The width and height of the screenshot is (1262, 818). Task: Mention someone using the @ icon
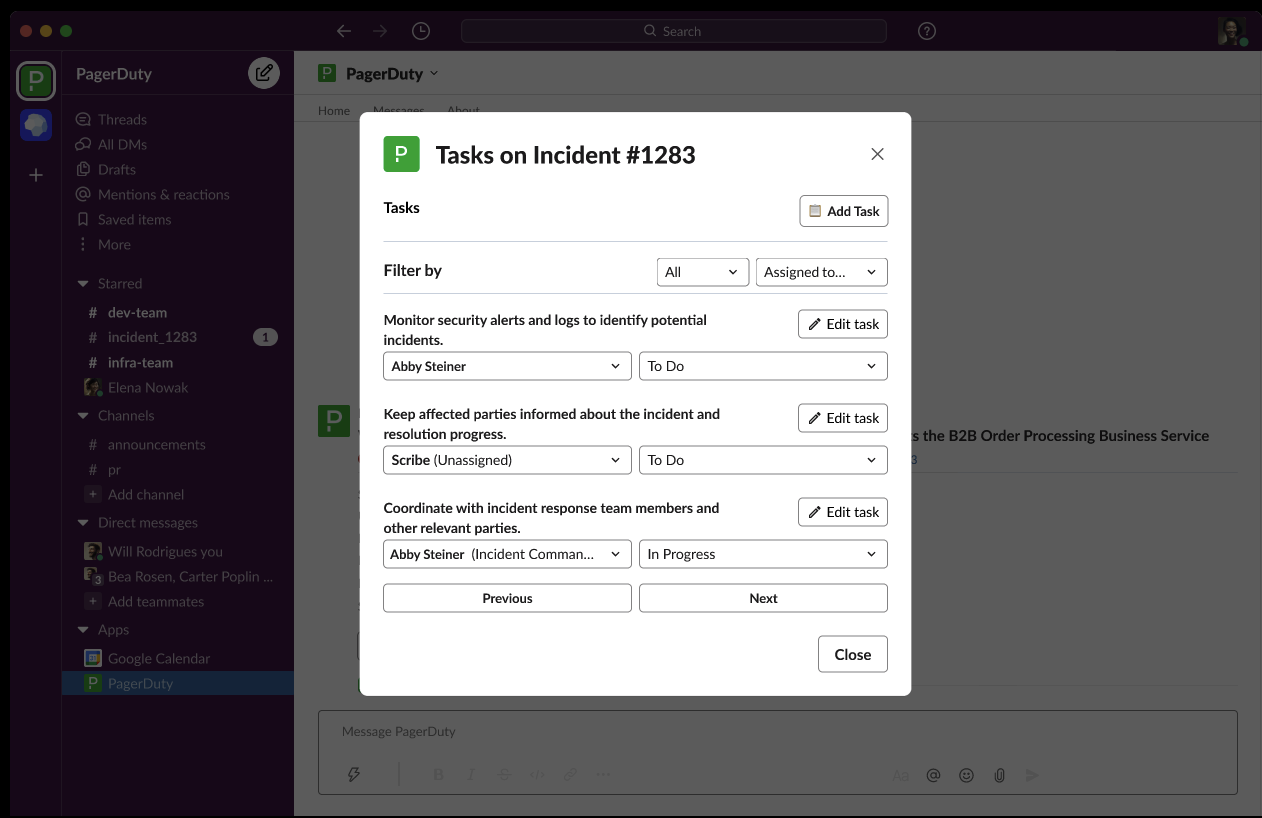coord(933,774)
